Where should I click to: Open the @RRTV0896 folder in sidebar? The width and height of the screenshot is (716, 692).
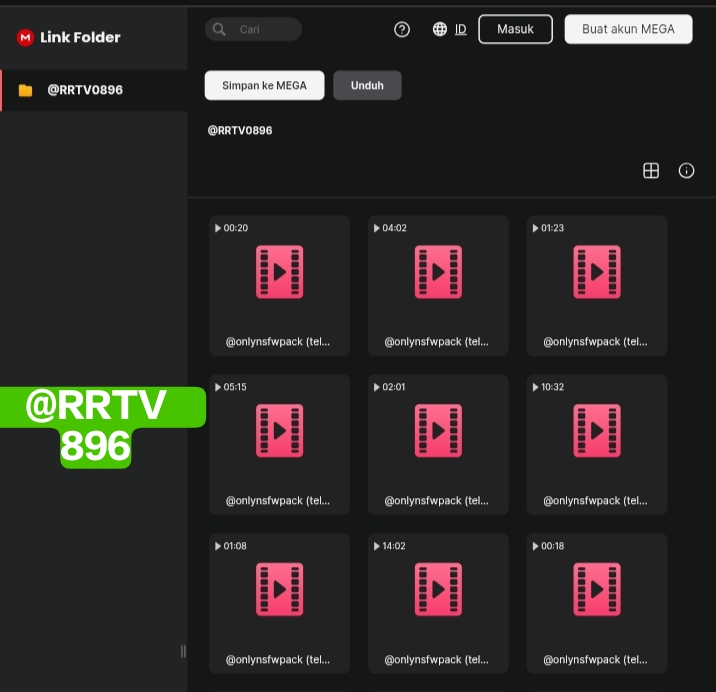click(x=94, y=90)
